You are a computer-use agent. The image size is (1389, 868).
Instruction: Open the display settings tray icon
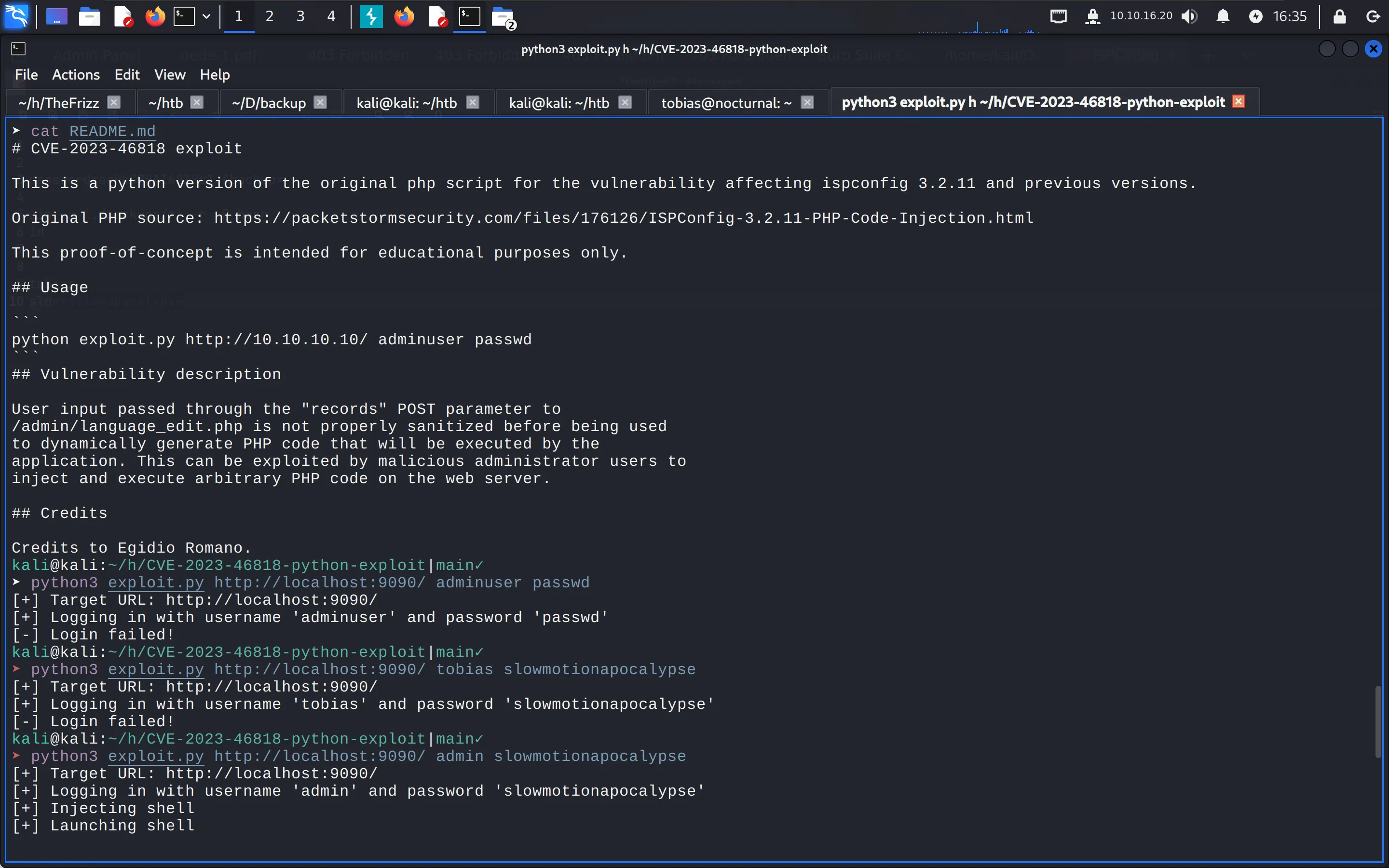tap(1059, 17)
